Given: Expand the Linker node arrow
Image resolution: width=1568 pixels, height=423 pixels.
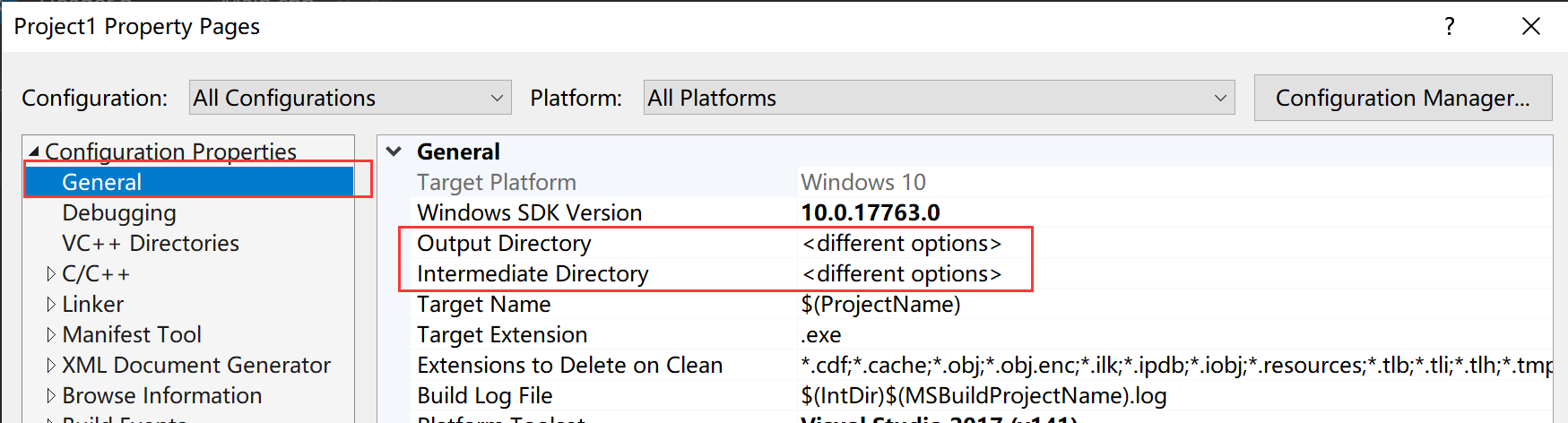Looking at the screenshot, I should point(51,304).
